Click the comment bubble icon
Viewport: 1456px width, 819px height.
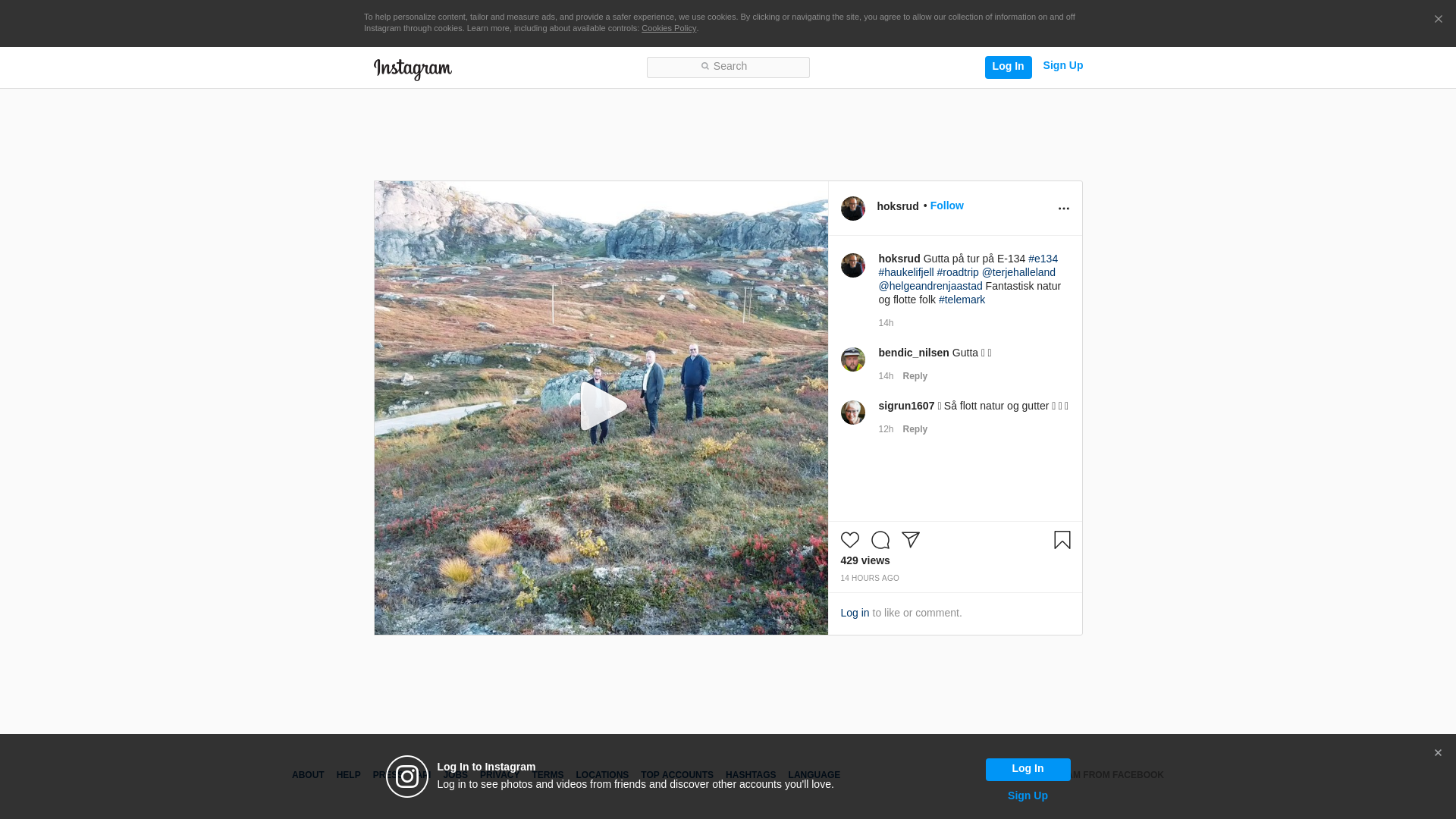click(880, 540)
